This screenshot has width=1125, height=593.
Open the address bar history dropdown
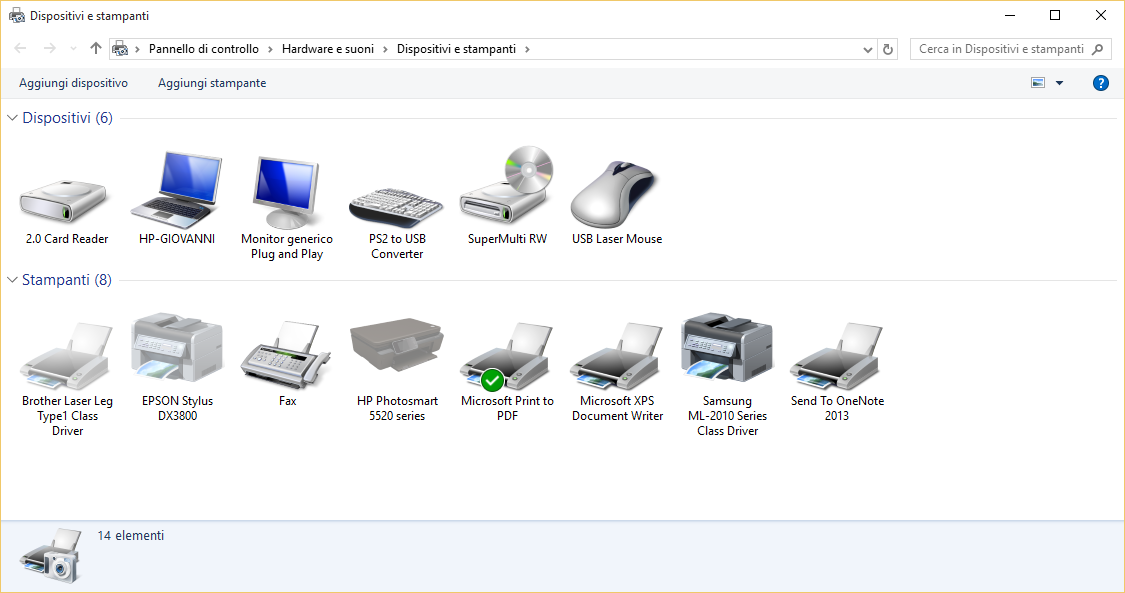(866, 48)
